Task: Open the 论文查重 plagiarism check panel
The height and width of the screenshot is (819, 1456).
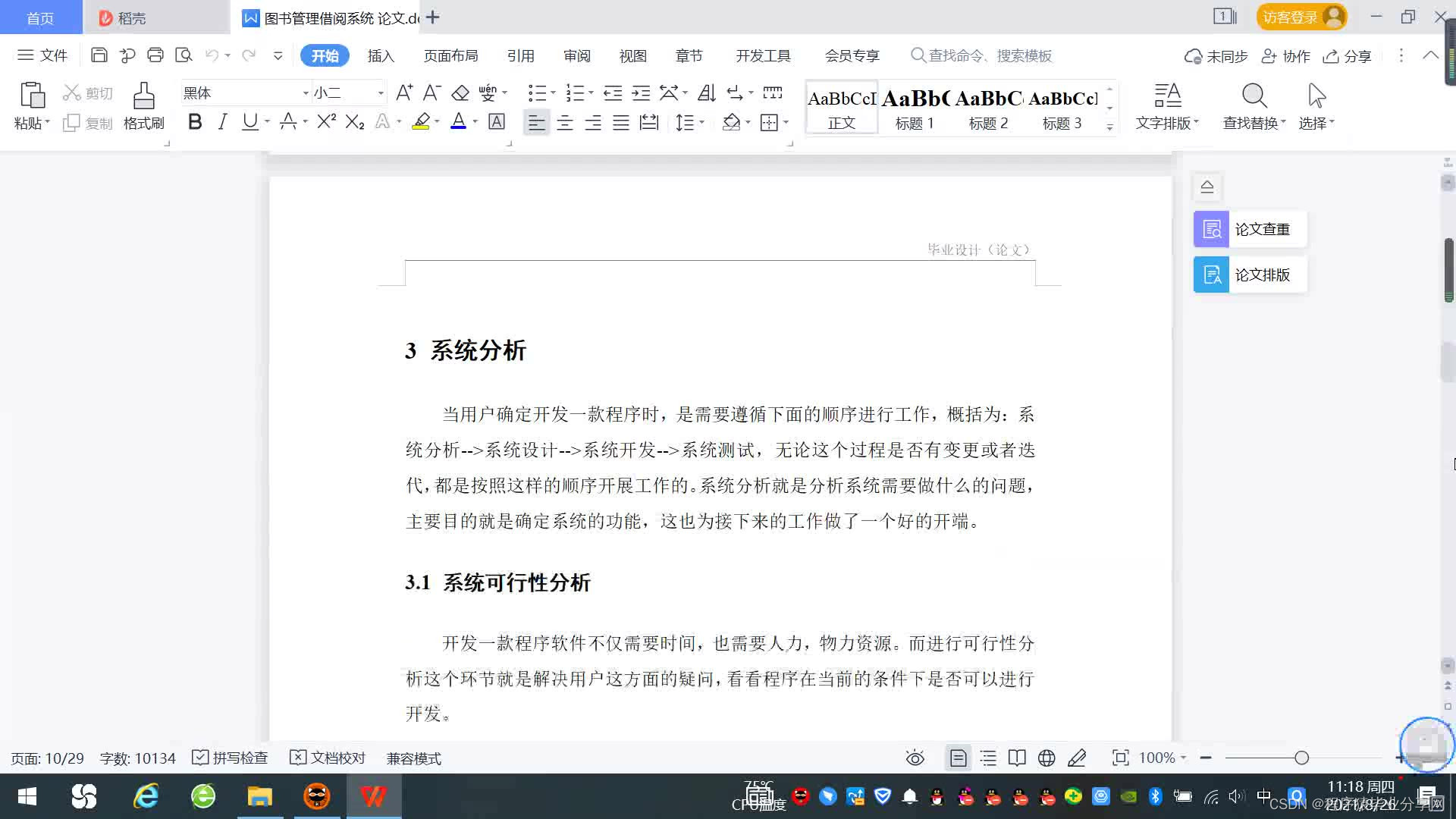Action: pyautogui.click(x=1250, y=229)
